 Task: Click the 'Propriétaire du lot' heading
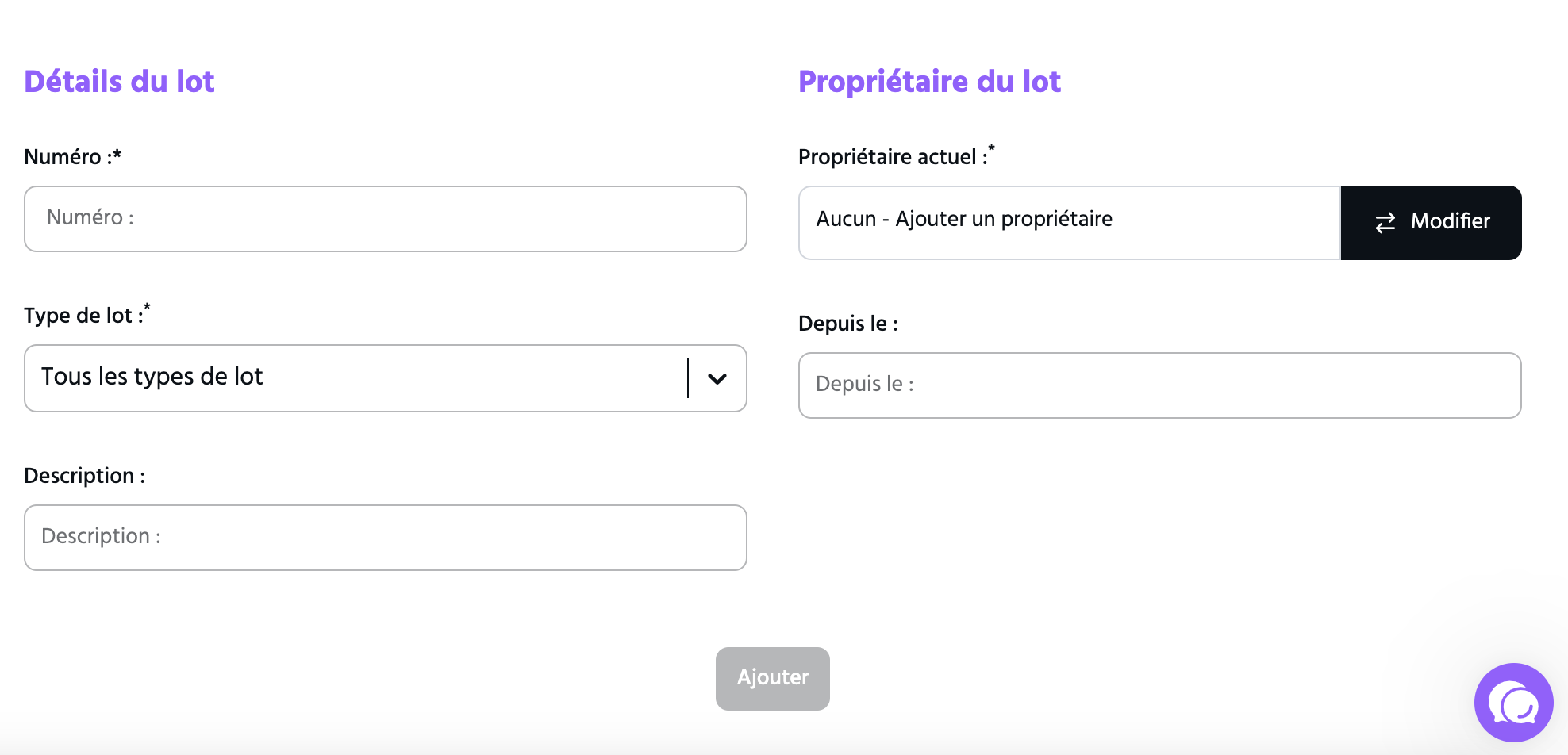pos(929,82)
